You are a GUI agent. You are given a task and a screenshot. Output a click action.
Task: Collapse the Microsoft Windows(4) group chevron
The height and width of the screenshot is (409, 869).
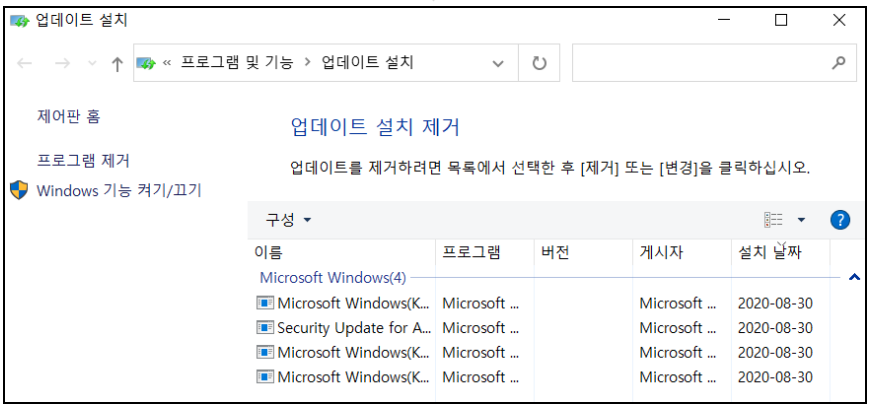pos(854,278)
